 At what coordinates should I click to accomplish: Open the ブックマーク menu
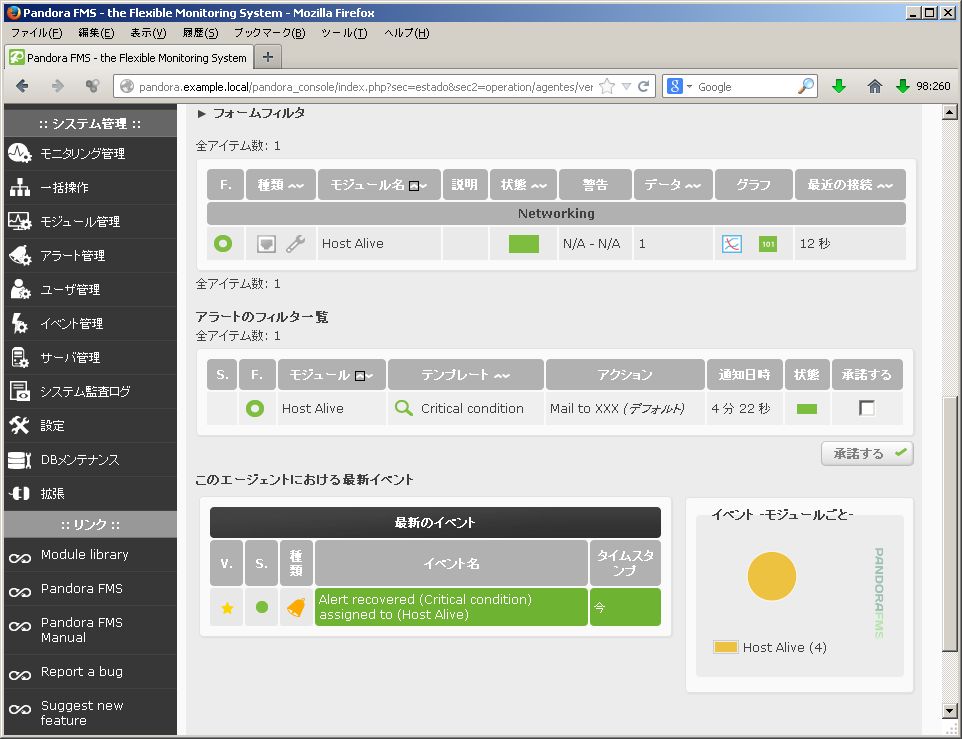269,33
